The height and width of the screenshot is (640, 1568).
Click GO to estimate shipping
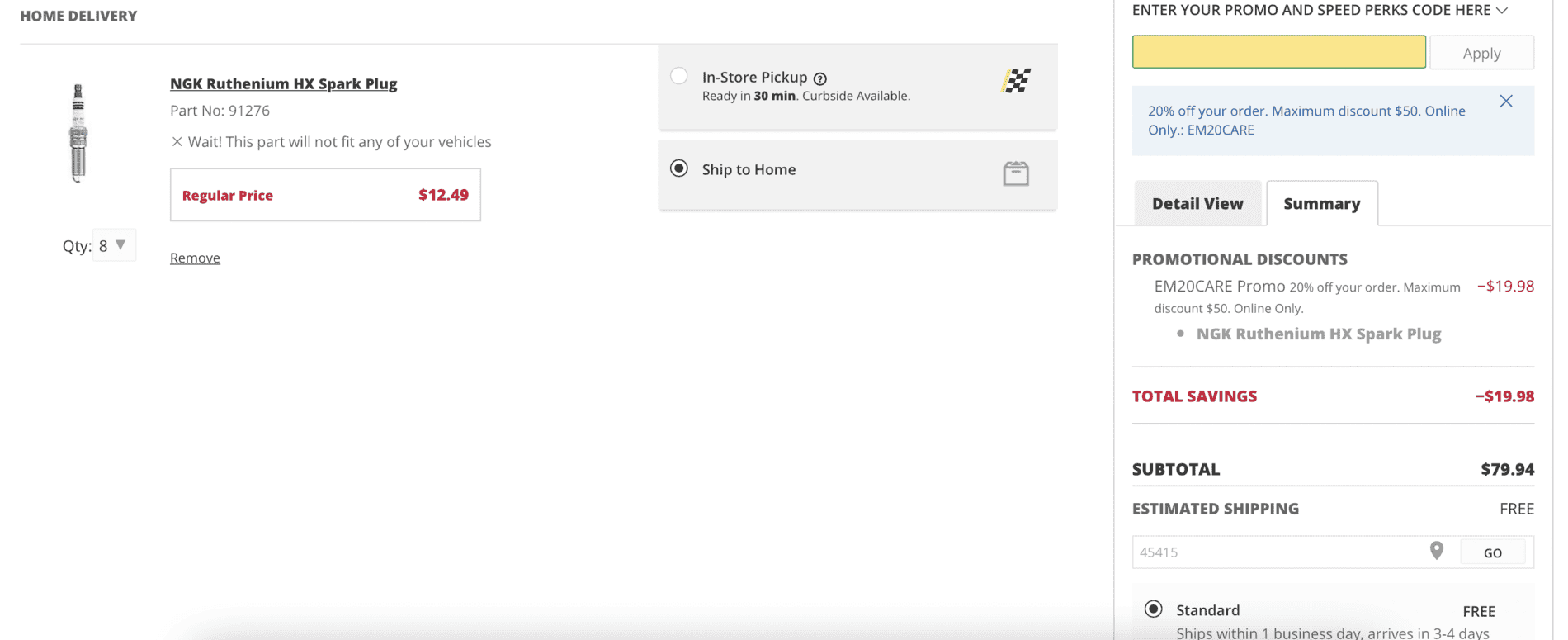click(x=1493, y=552)
